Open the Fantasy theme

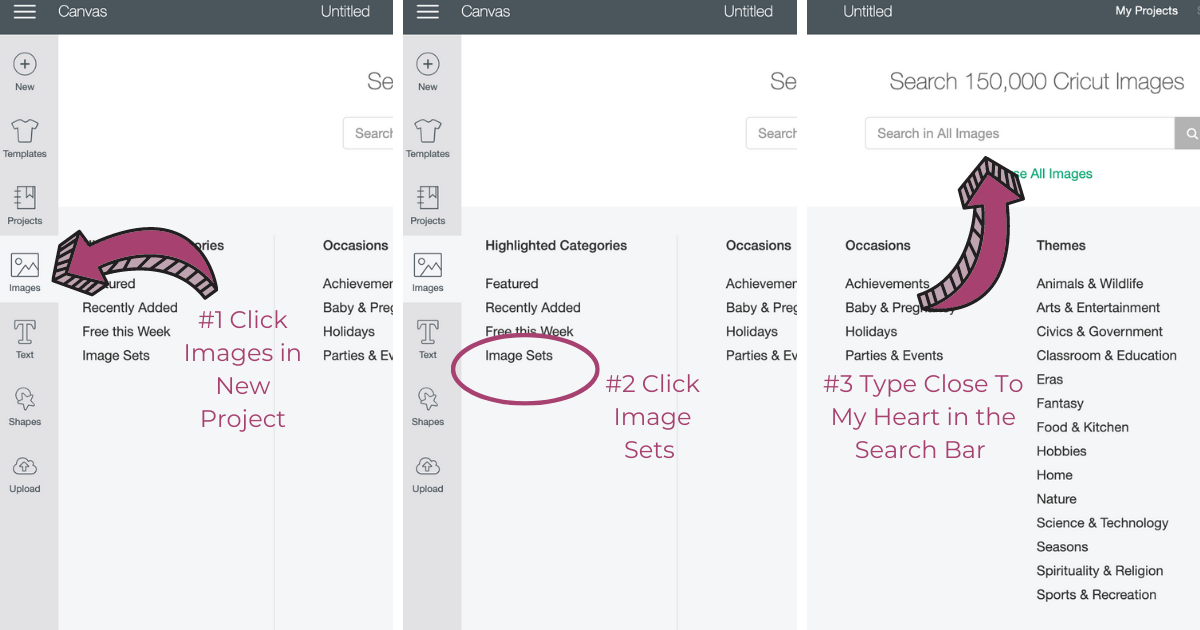coord(1060,404)
